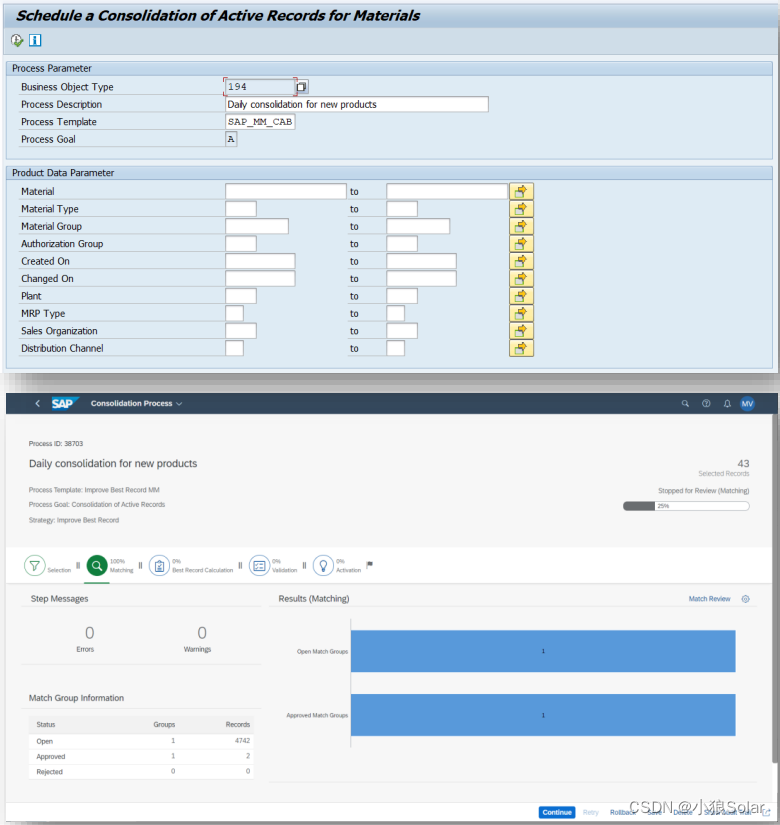
Task: Select the green Matching step icon
Action: click(x=97, y=566)
